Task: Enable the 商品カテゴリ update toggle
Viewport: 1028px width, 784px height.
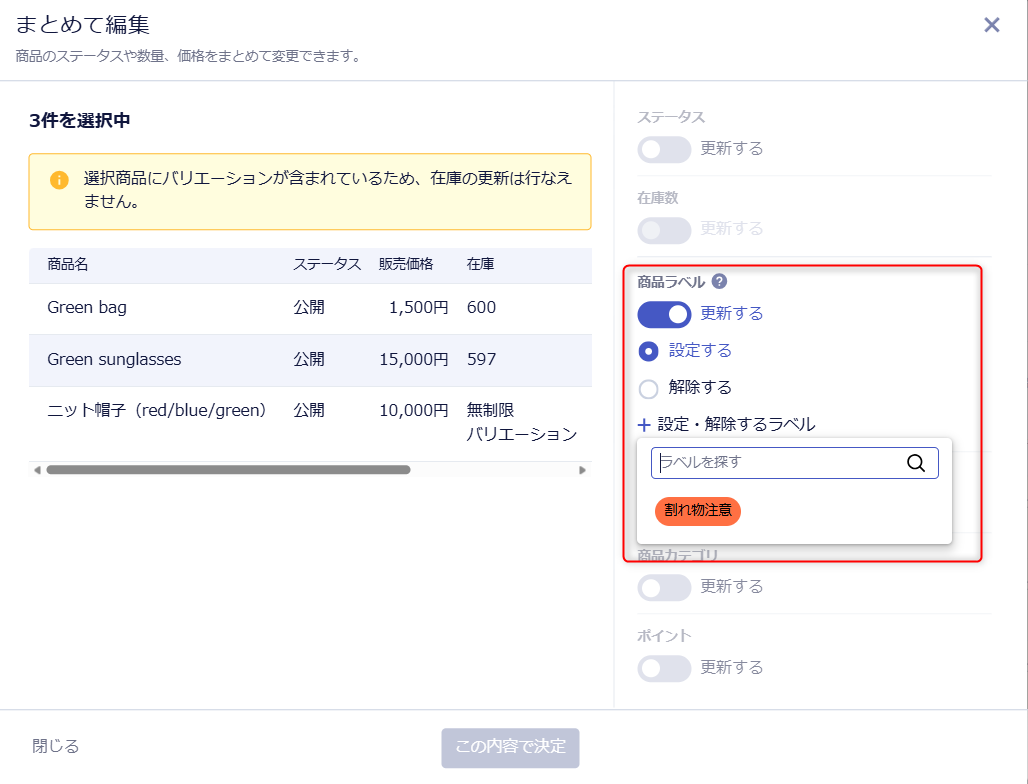Action: (664, 587)
